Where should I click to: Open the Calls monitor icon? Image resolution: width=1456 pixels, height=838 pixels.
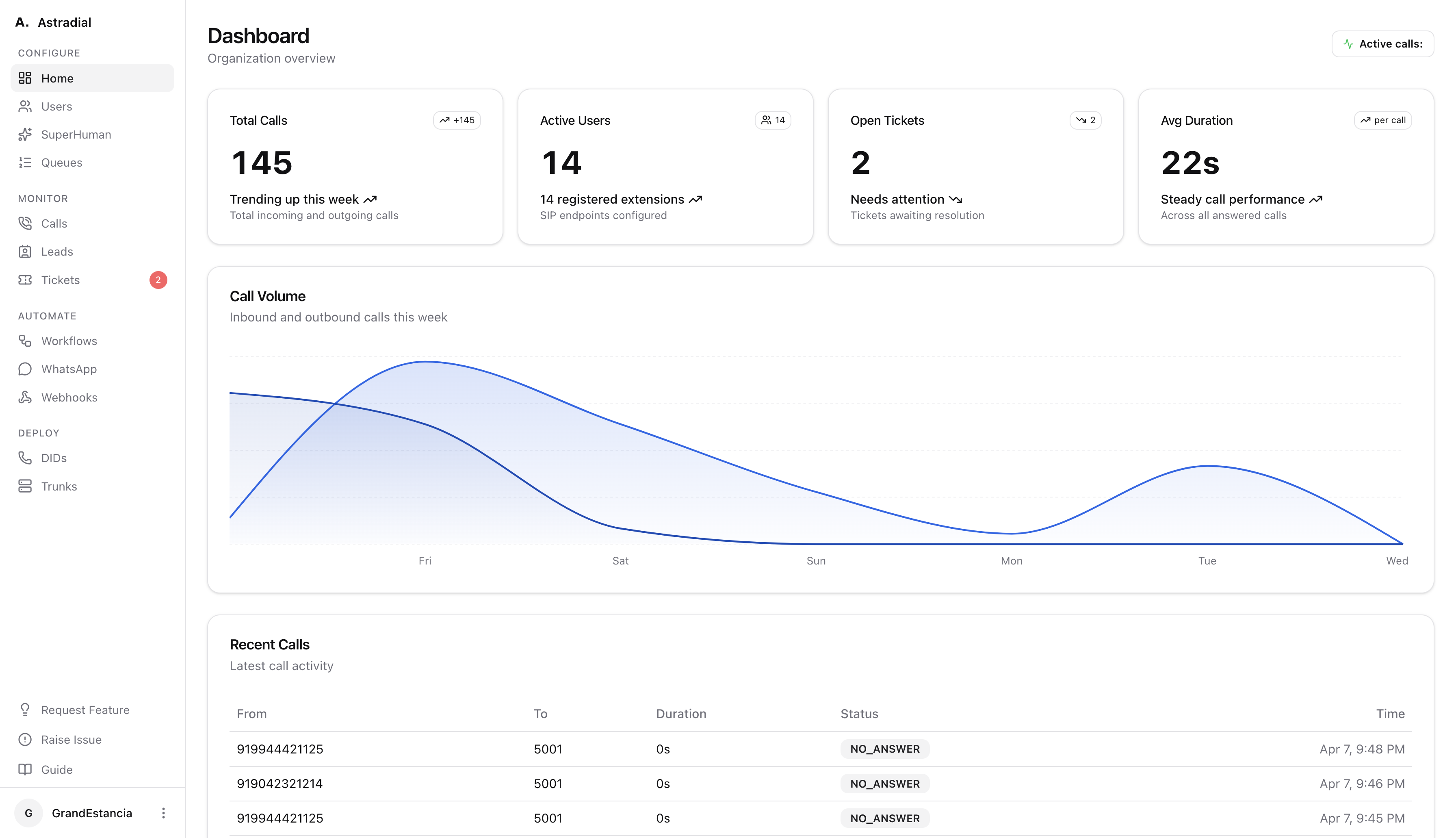coord(25,223)
